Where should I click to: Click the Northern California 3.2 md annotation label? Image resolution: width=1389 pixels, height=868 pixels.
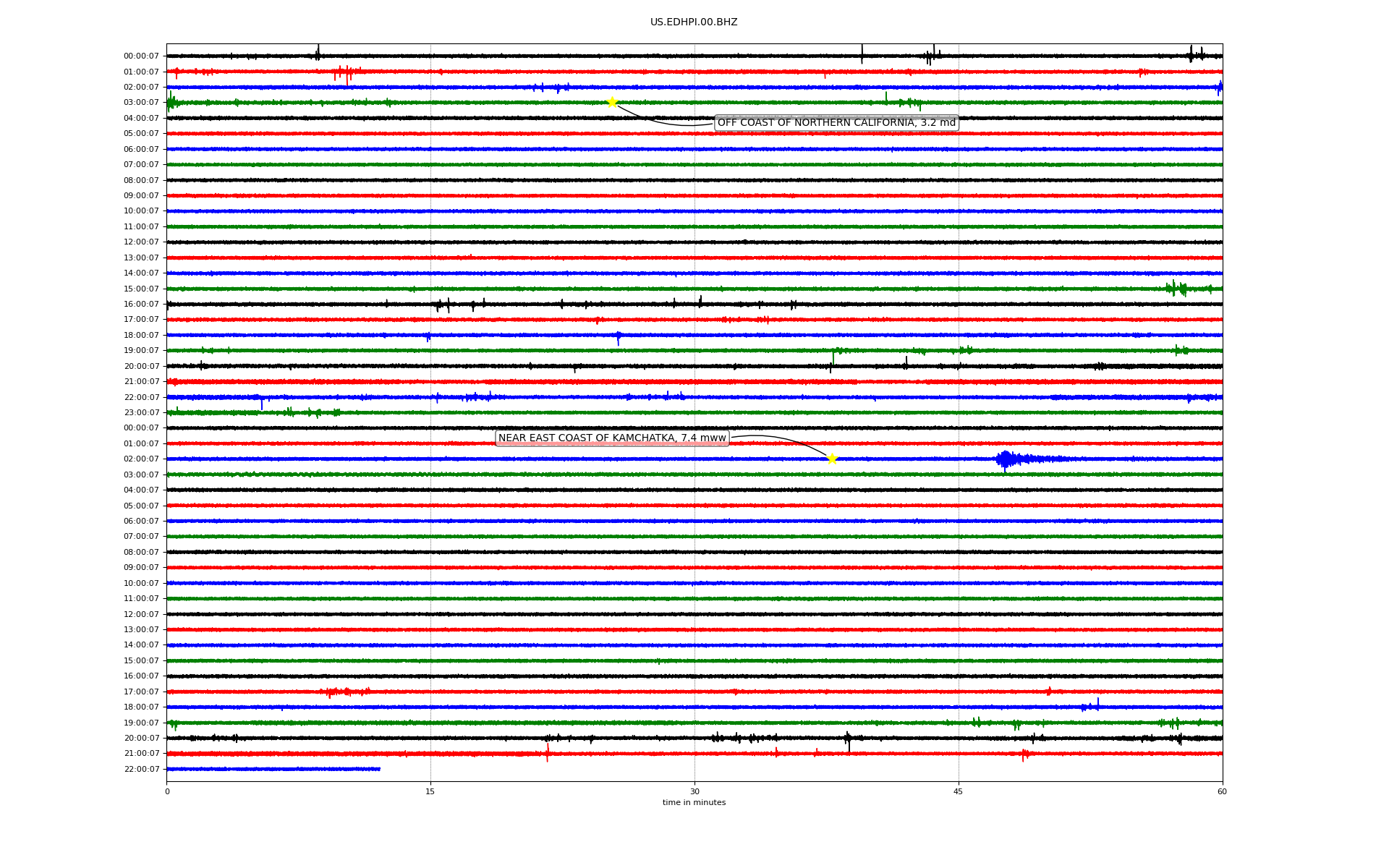(836, 123)
